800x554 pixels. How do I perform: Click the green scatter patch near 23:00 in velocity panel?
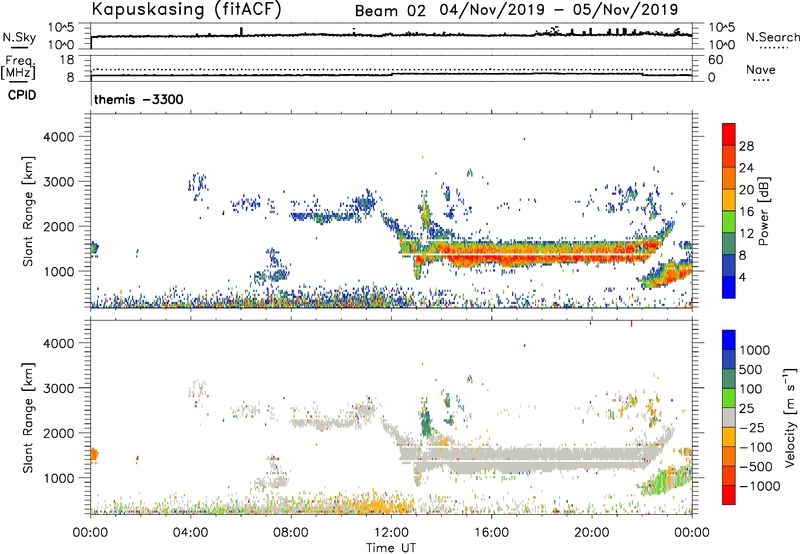click(x=666, y=480)
